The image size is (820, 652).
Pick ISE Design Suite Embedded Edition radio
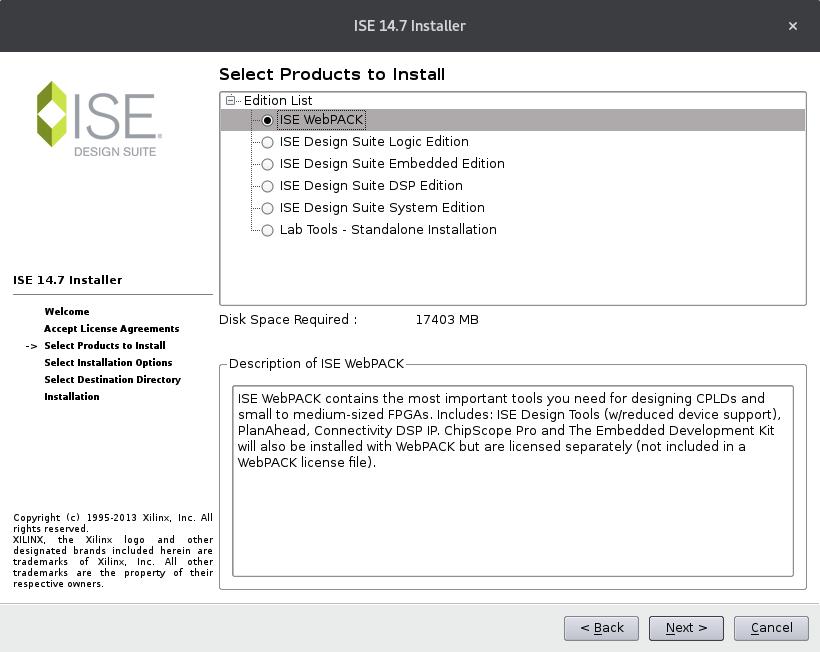pyautogui.click(x=267, y=164)
